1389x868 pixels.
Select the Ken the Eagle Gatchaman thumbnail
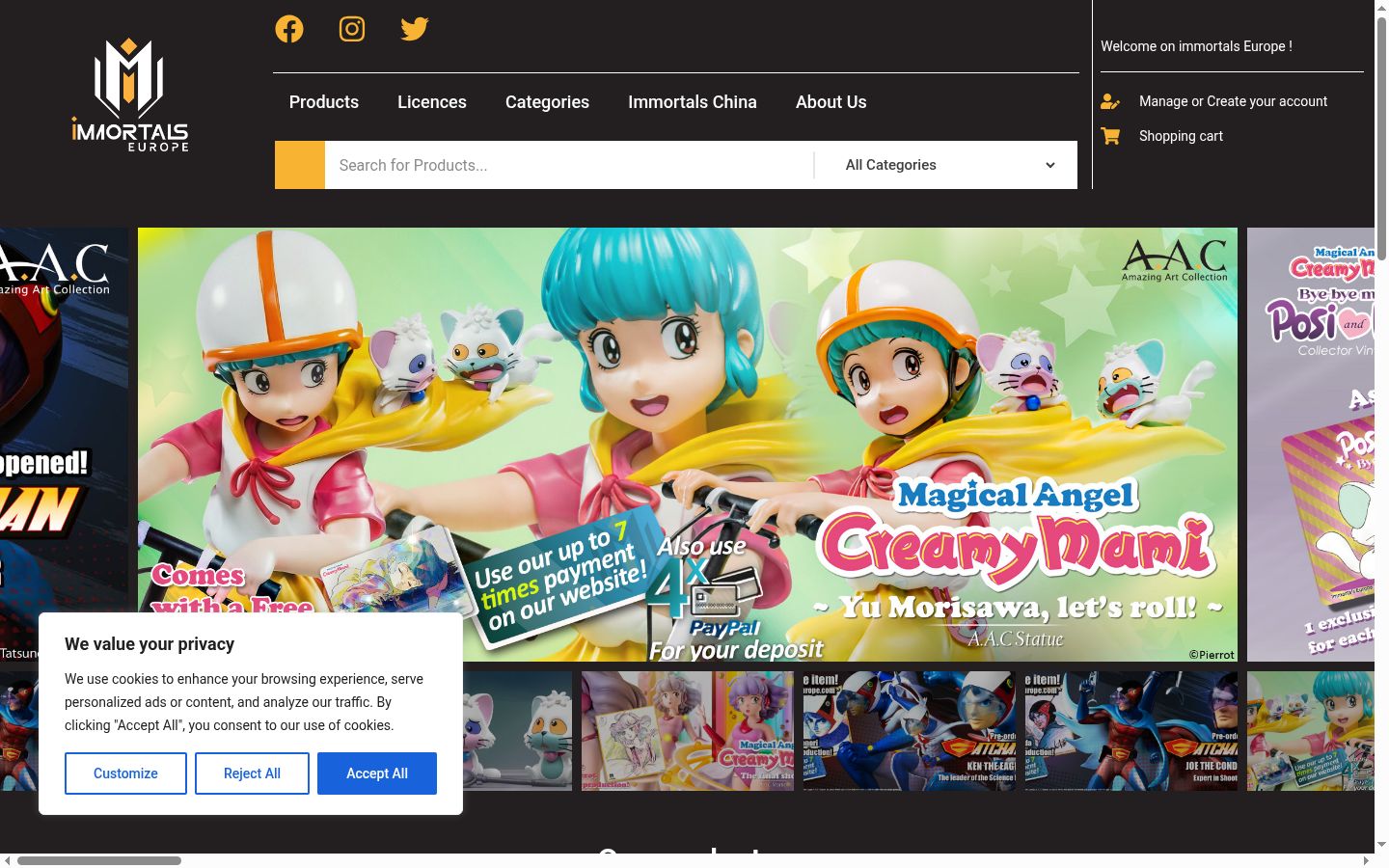click(x=910, y=731)
